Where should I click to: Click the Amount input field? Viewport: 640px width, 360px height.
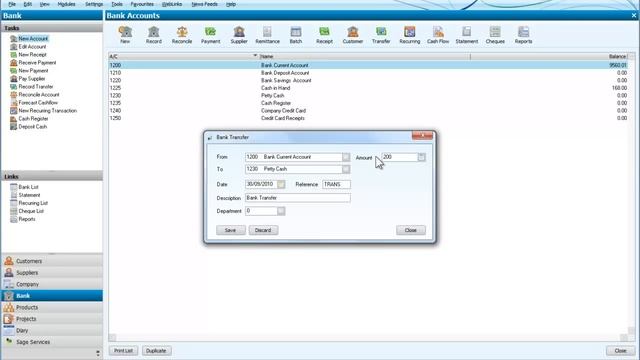click(400, 157)
